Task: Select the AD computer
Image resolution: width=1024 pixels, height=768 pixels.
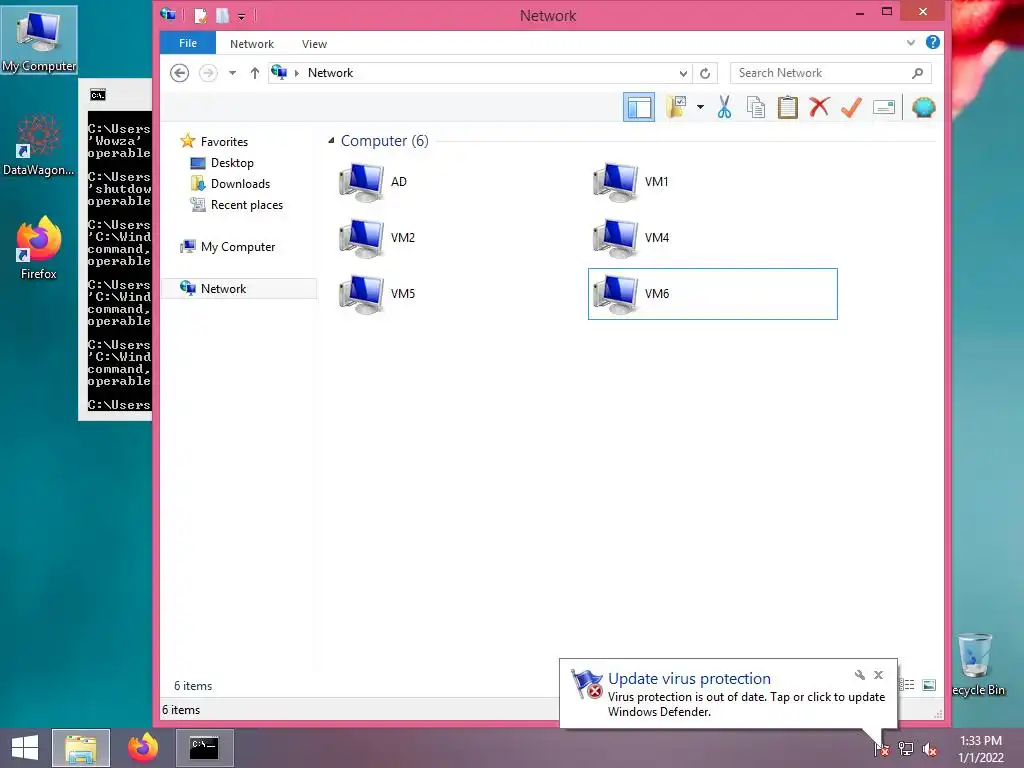Action: (x=373, y=182)
